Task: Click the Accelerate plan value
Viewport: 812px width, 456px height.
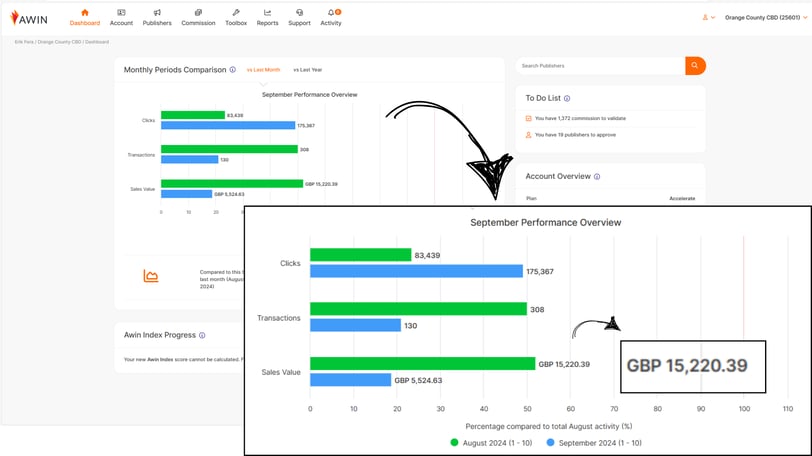Action: (x=682, y=199)
